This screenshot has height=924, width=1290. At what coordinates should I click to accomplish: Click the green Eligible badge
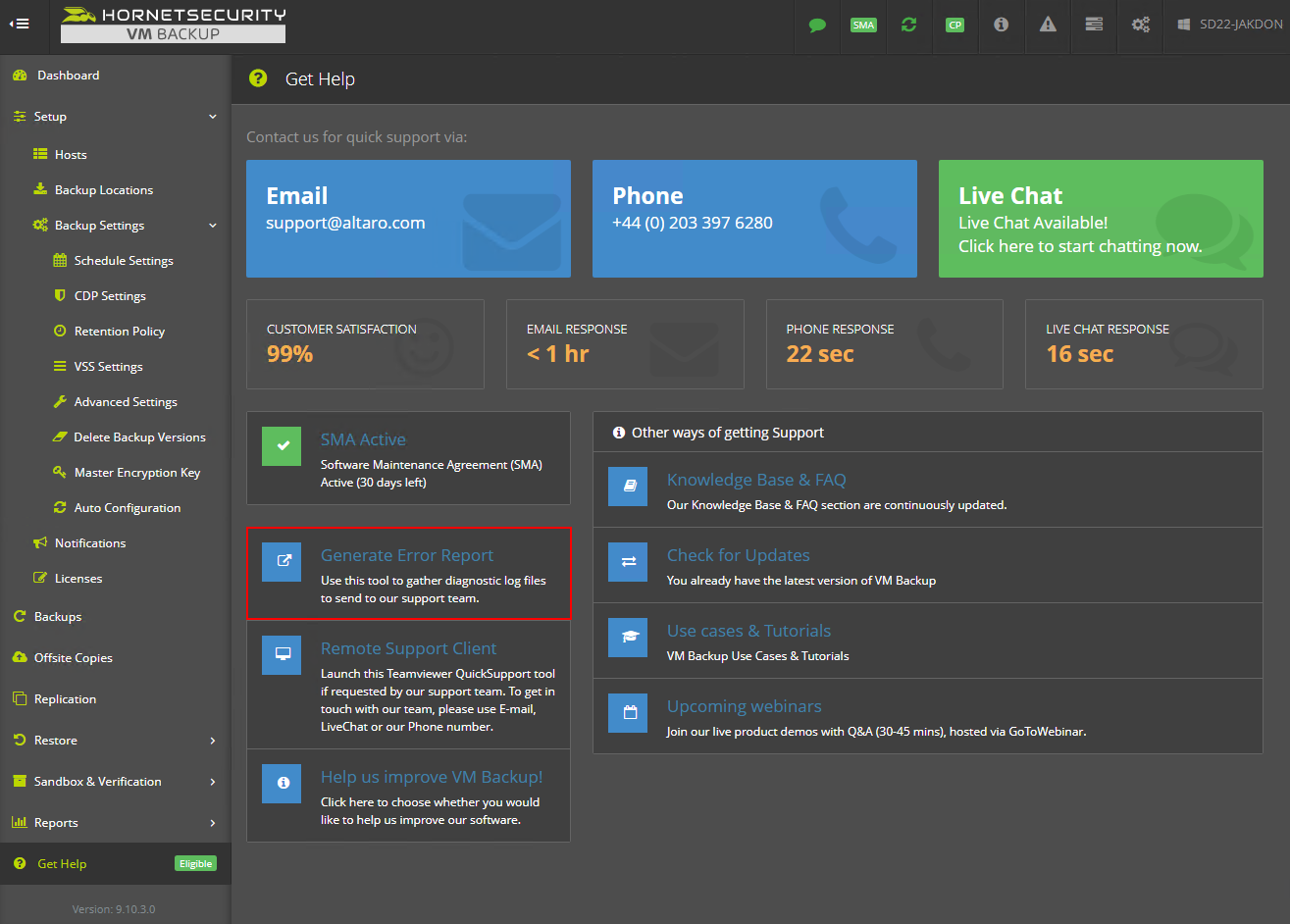(x=195, y=864)
